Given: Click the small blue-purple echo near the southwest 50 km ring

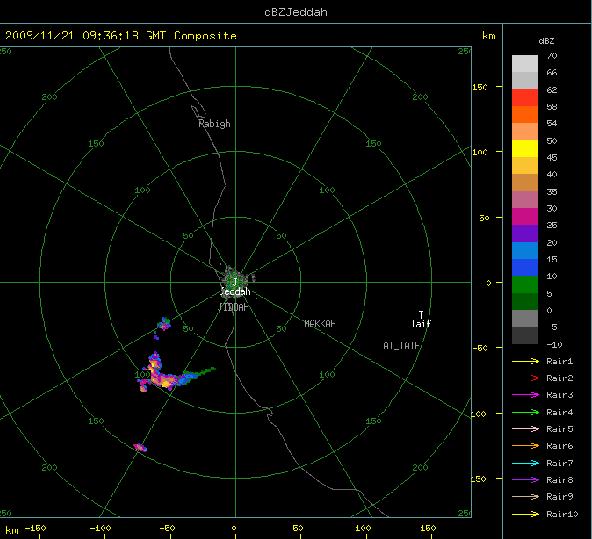Looking at the screenshot, I should point(164,323).
